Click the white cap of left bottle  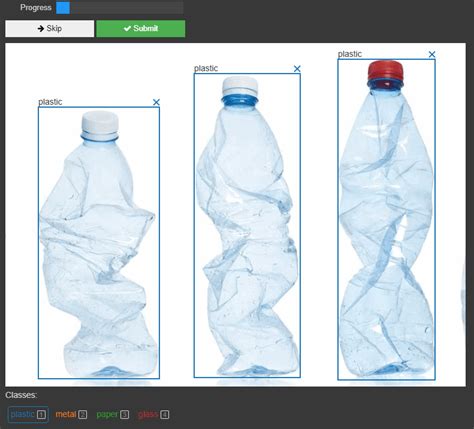pos(100,123)
